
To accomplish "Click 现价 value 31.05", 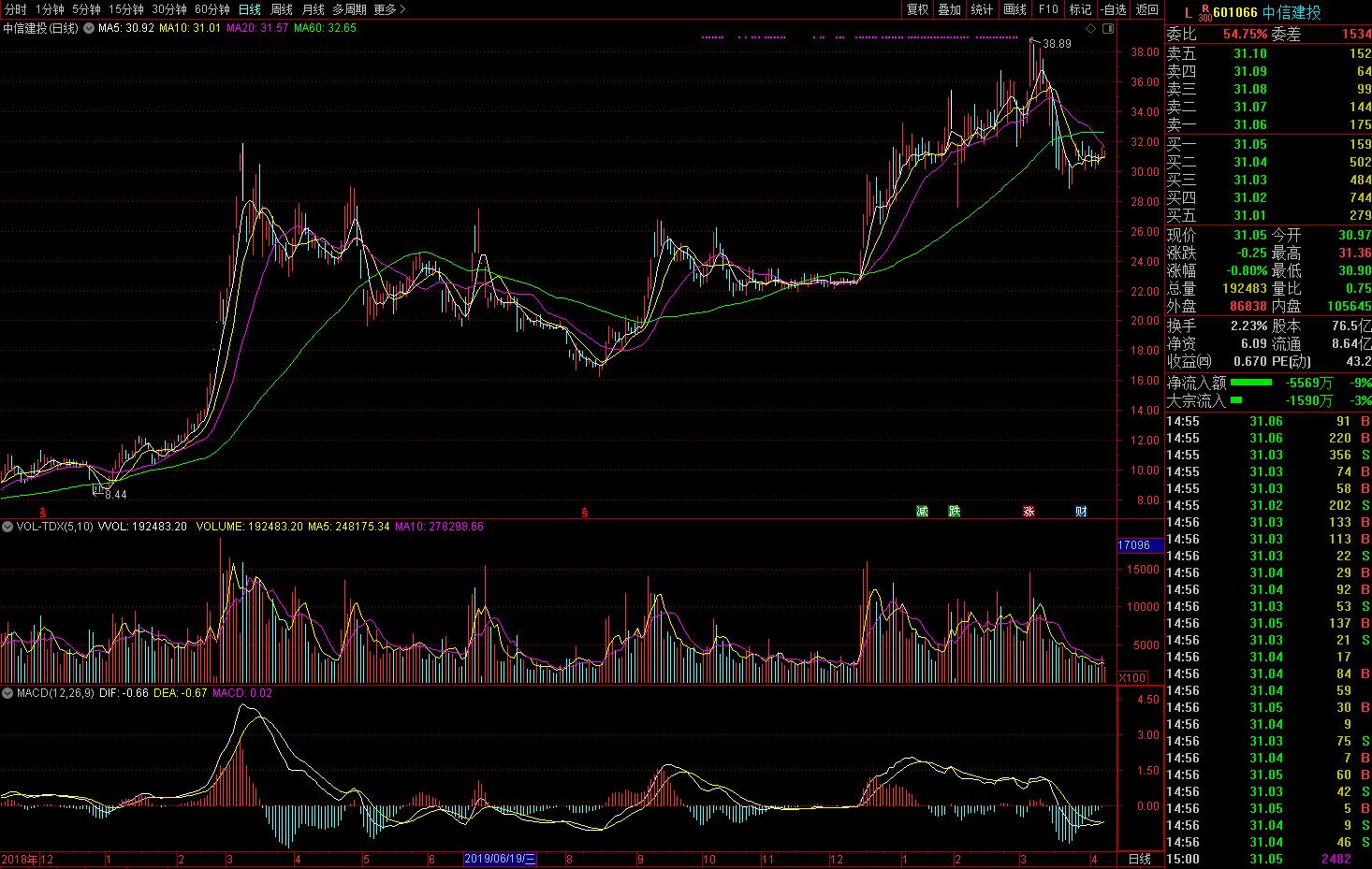I will point(1249,235).
